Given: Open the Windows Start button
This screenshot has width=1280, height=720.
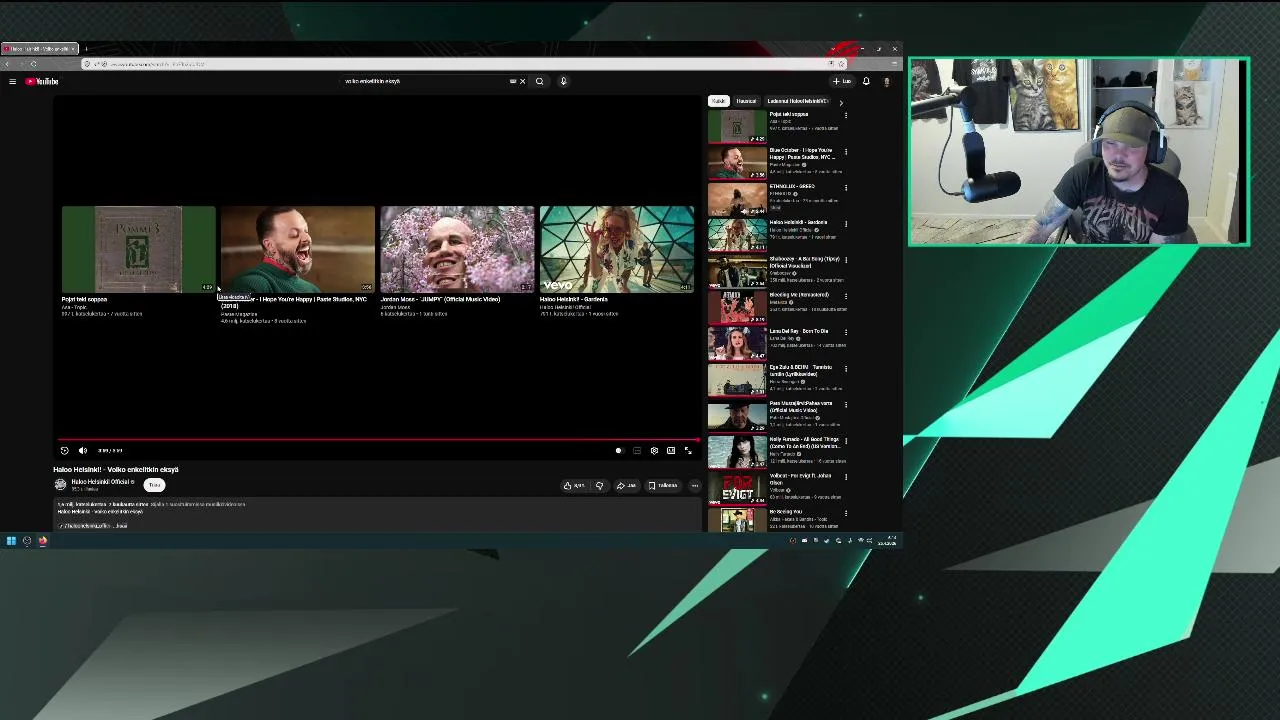Looking at the screenshot, I should 11,541.
